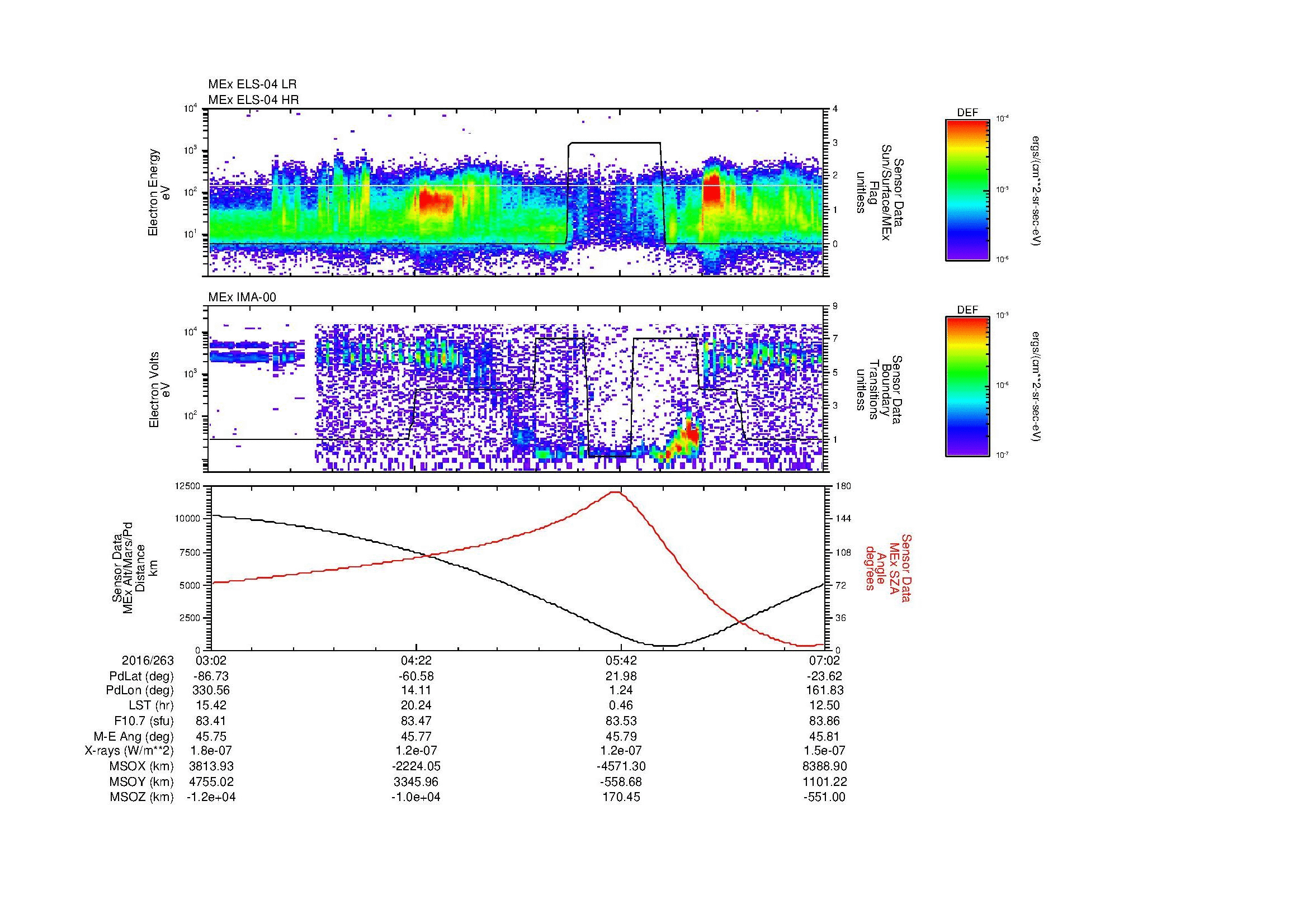The image size is (1308, 924).
Task: Click the 'PdLon (deg)' row label
Action: 141,690
